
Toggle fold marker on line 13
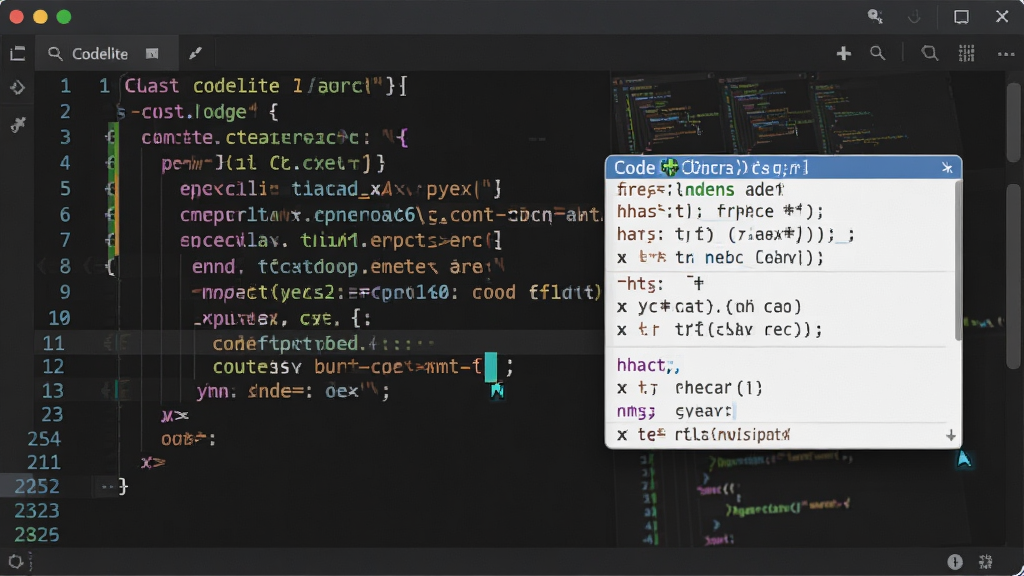click(x=116, y=391)
